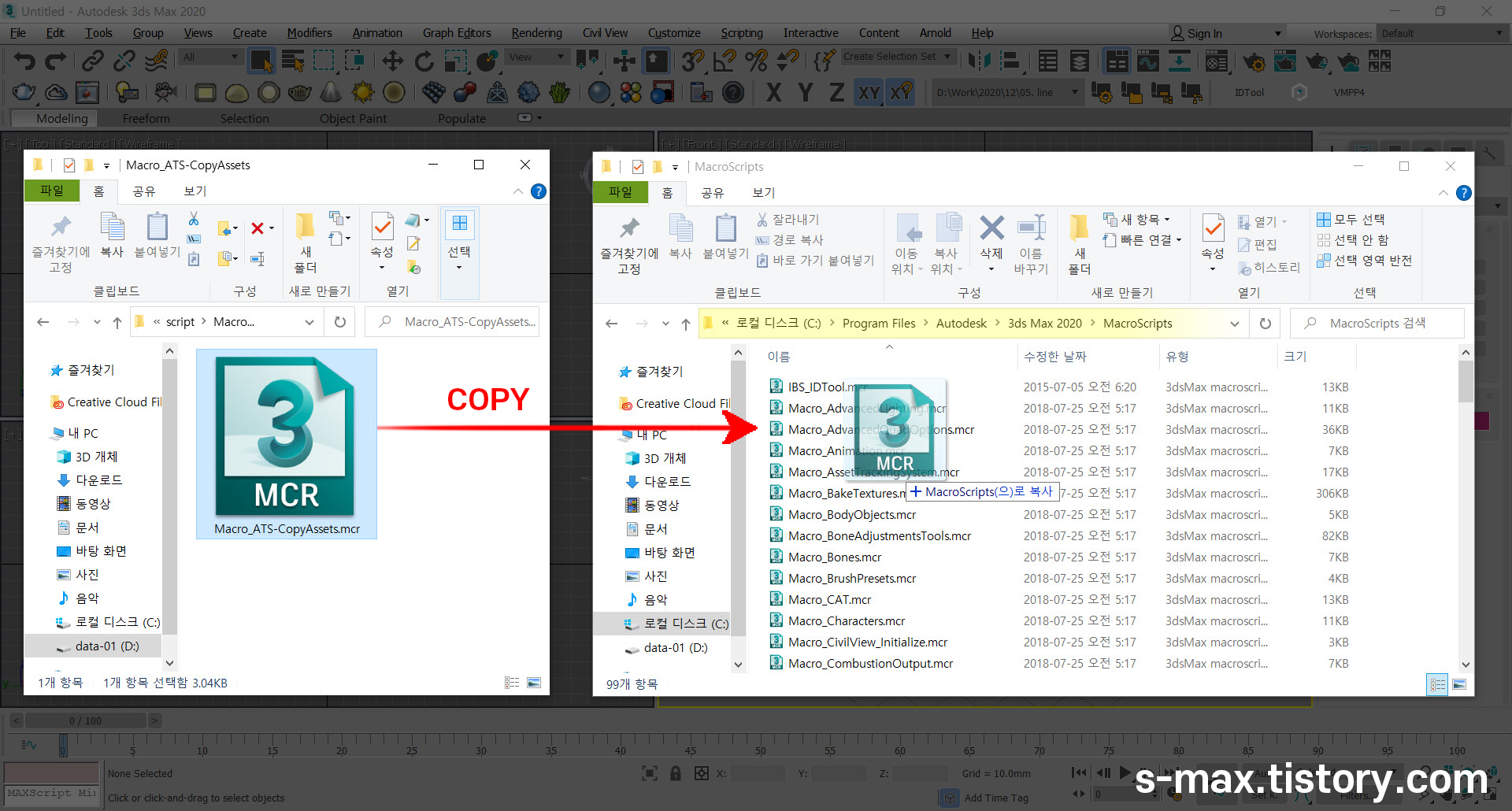Click the MacroScripts 검색 search field
Viewport: 1512px width, 811px height.
1377,324
